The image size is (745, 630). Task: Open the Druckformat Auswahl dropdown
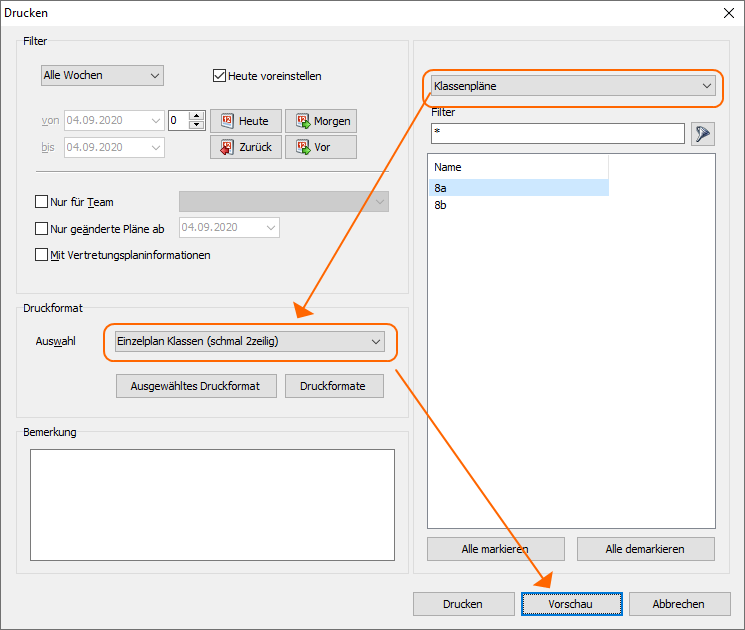250,342
